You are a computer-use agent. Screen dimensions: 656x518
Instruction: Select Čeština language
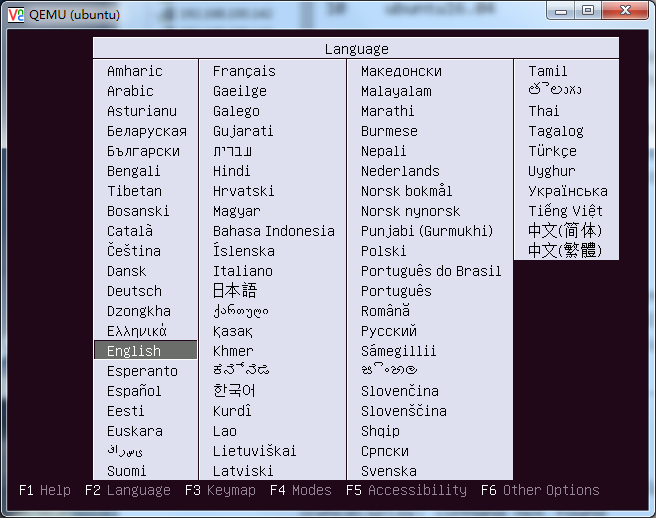tap(134, 250)
